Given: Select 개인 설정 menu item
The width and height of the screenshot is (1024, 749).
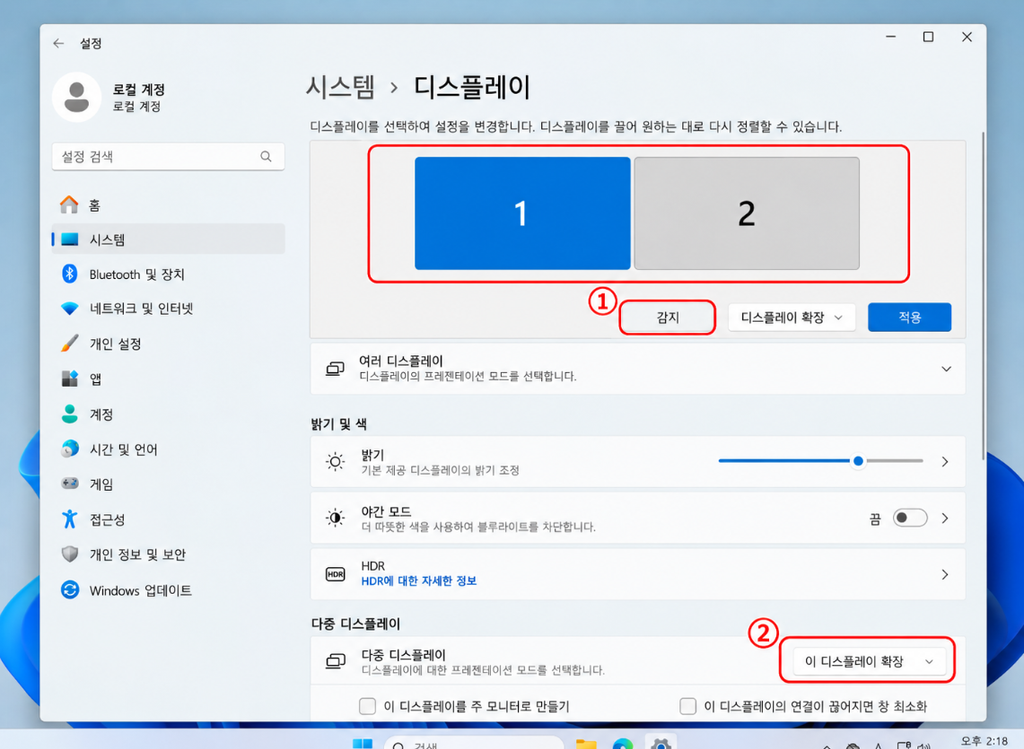Looking at the screenshot, I should pos(168,343).
